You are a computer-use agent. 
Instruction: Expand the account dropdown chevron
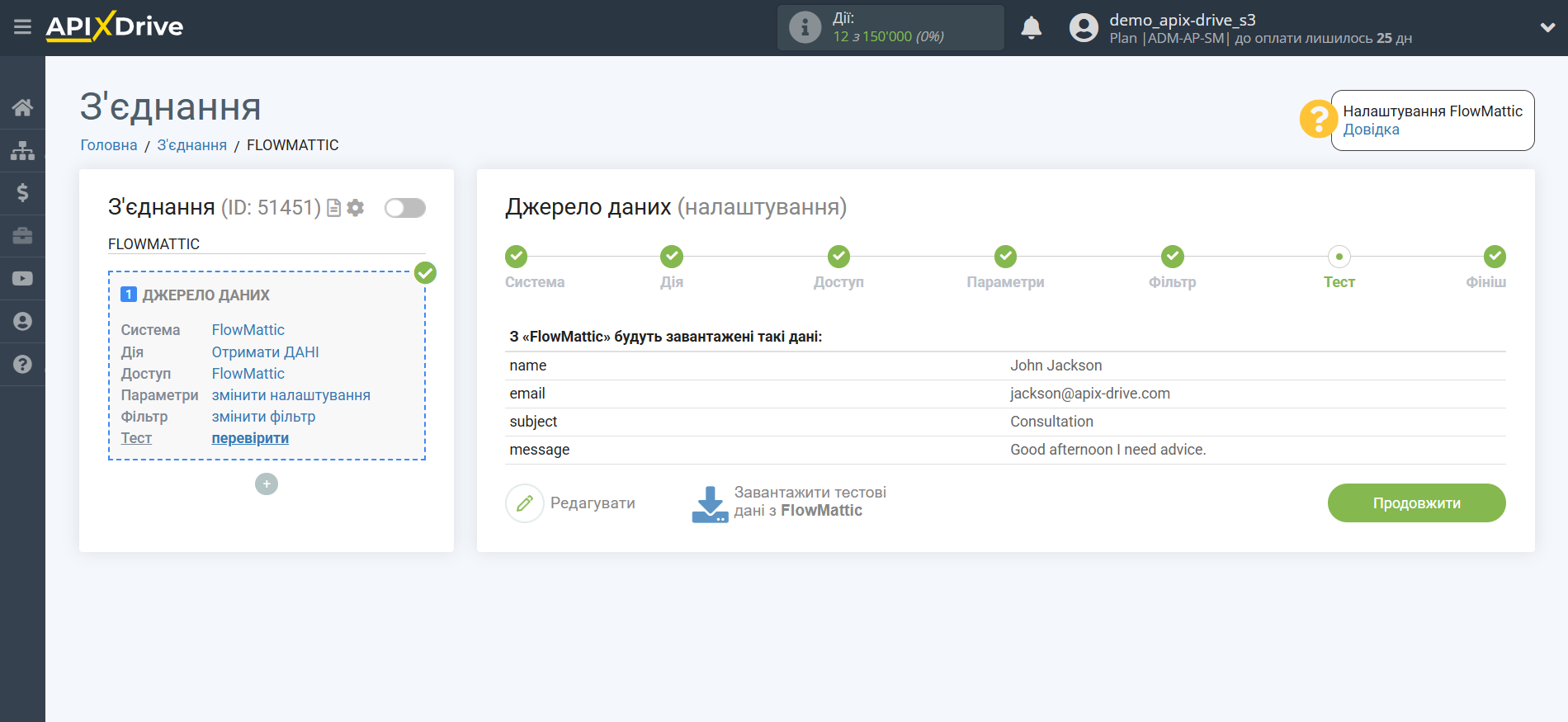pos(1547,27)
